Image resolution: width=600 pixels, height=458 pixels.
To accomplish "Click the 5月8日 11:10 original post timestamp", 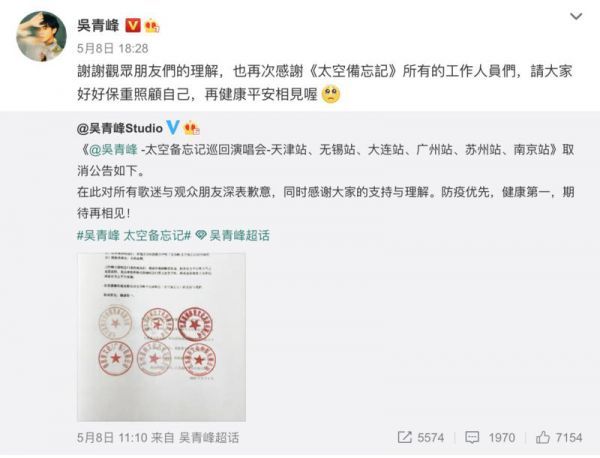I will click(x=112, y=437).
